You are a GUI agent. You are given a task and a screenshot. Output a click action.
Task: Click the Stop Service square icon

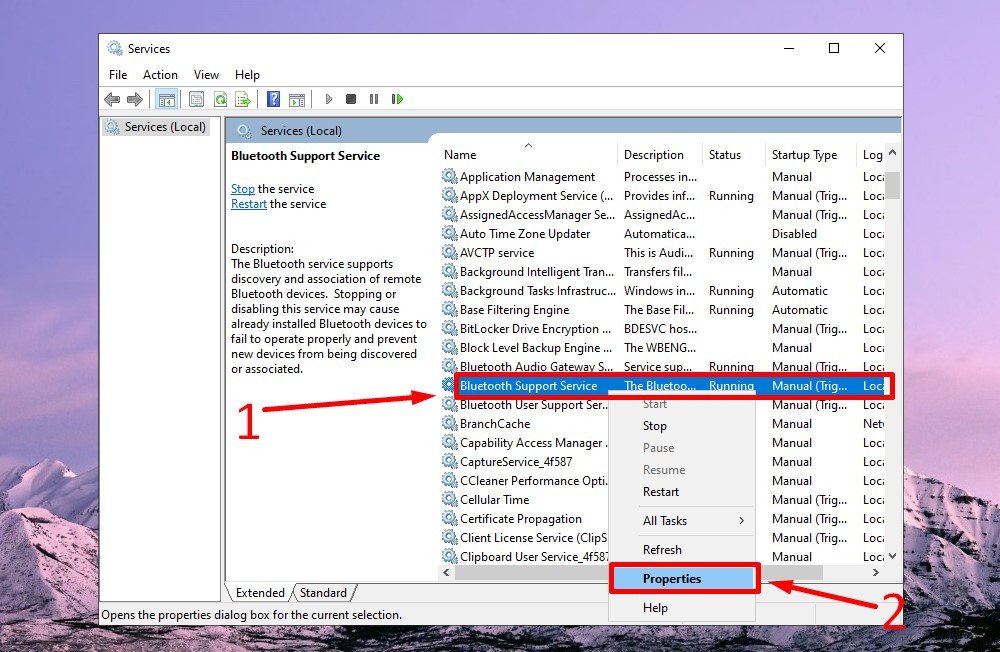[x=351, y=99]
